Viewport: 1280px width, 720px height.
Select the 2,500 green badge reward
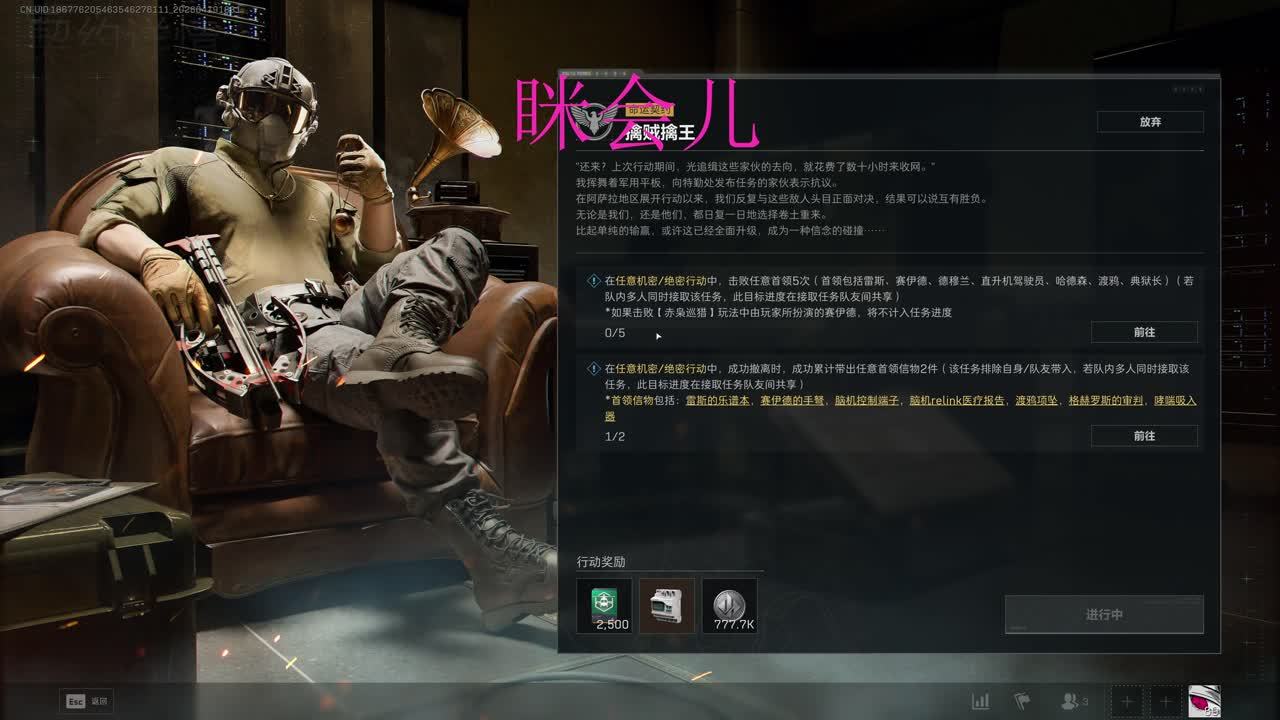coord(604,606)
